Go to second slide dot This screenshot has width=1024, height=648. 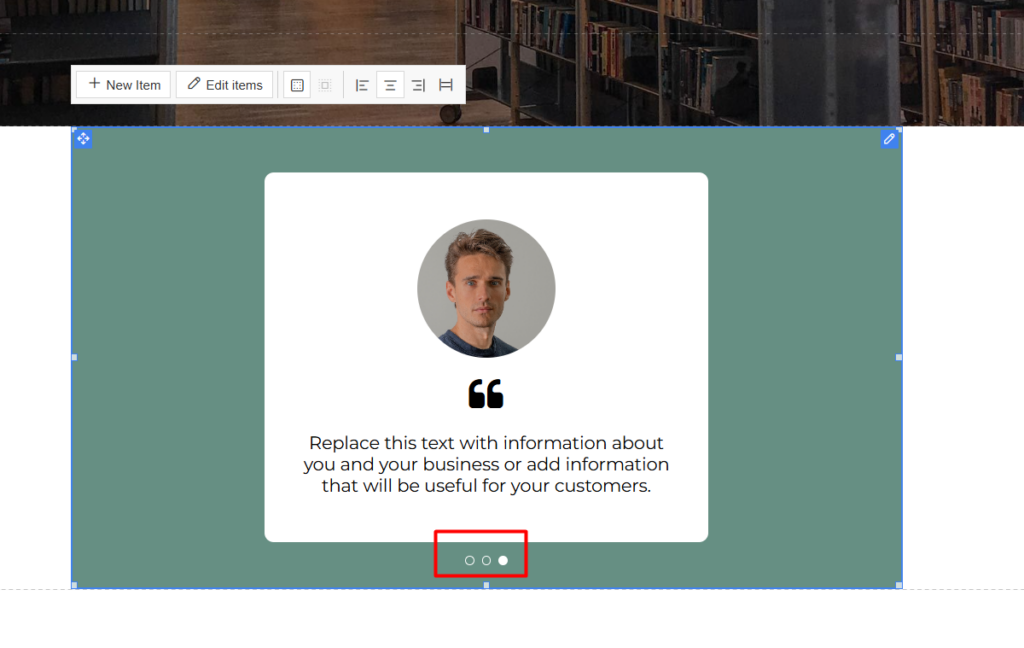pyautogui.click(x=487, y=560)
